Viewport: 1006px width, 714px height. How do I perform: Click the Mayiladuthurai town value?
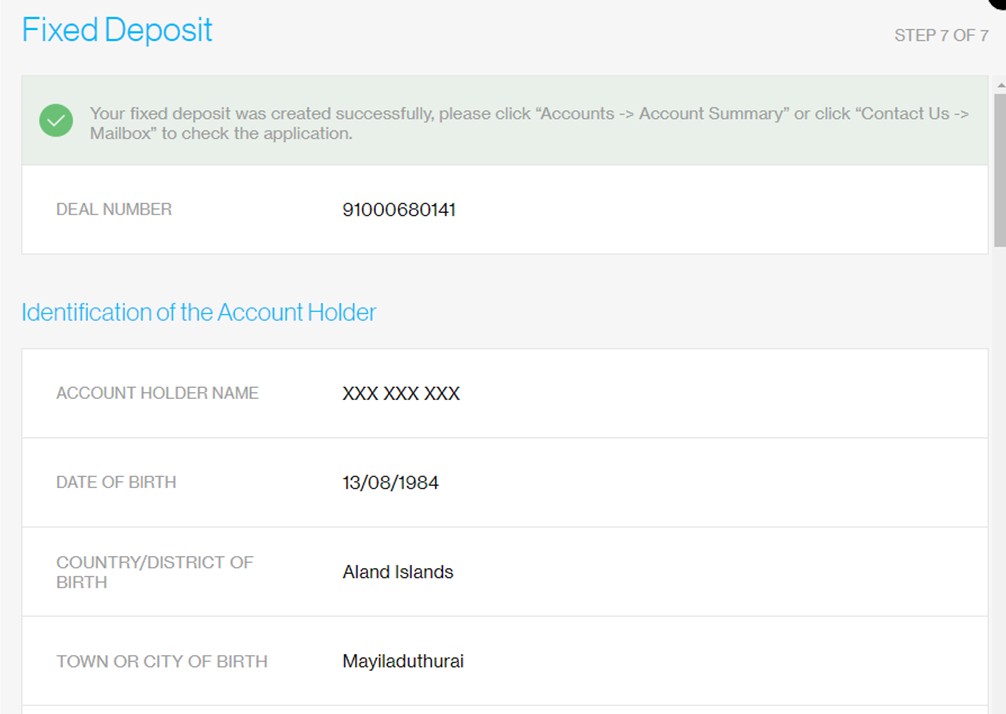403,661
